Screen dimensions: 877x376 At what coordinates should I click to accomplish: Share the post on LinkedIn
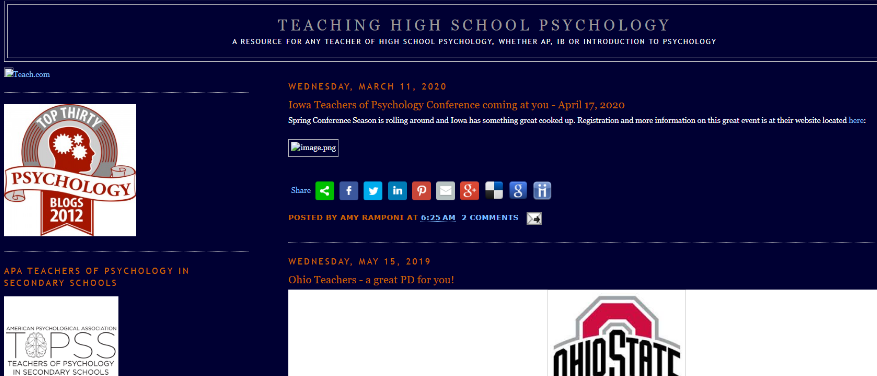(x=397, y=191)
